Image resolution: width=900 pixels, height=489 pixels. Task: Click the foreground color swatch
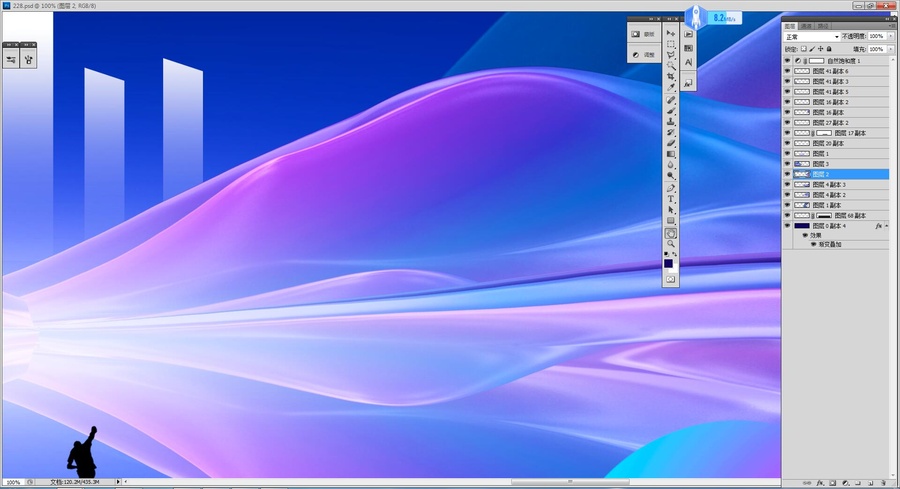tap(668, 263)
